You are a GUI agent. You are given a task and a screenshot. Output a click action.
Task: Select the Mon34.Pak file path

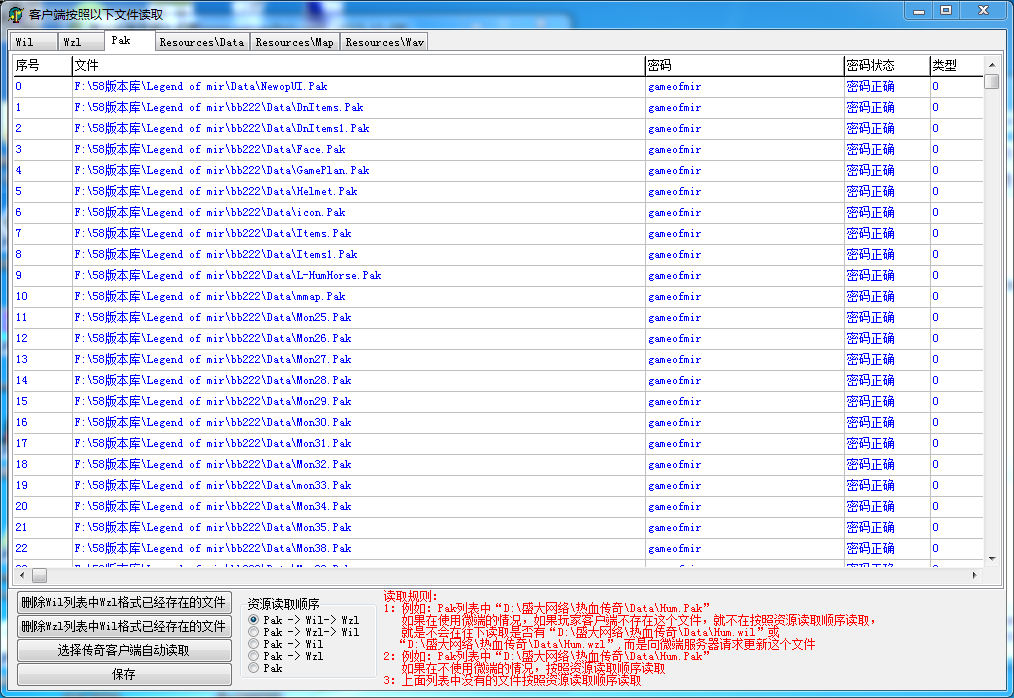pyautogui.click(x=213, y=507)
